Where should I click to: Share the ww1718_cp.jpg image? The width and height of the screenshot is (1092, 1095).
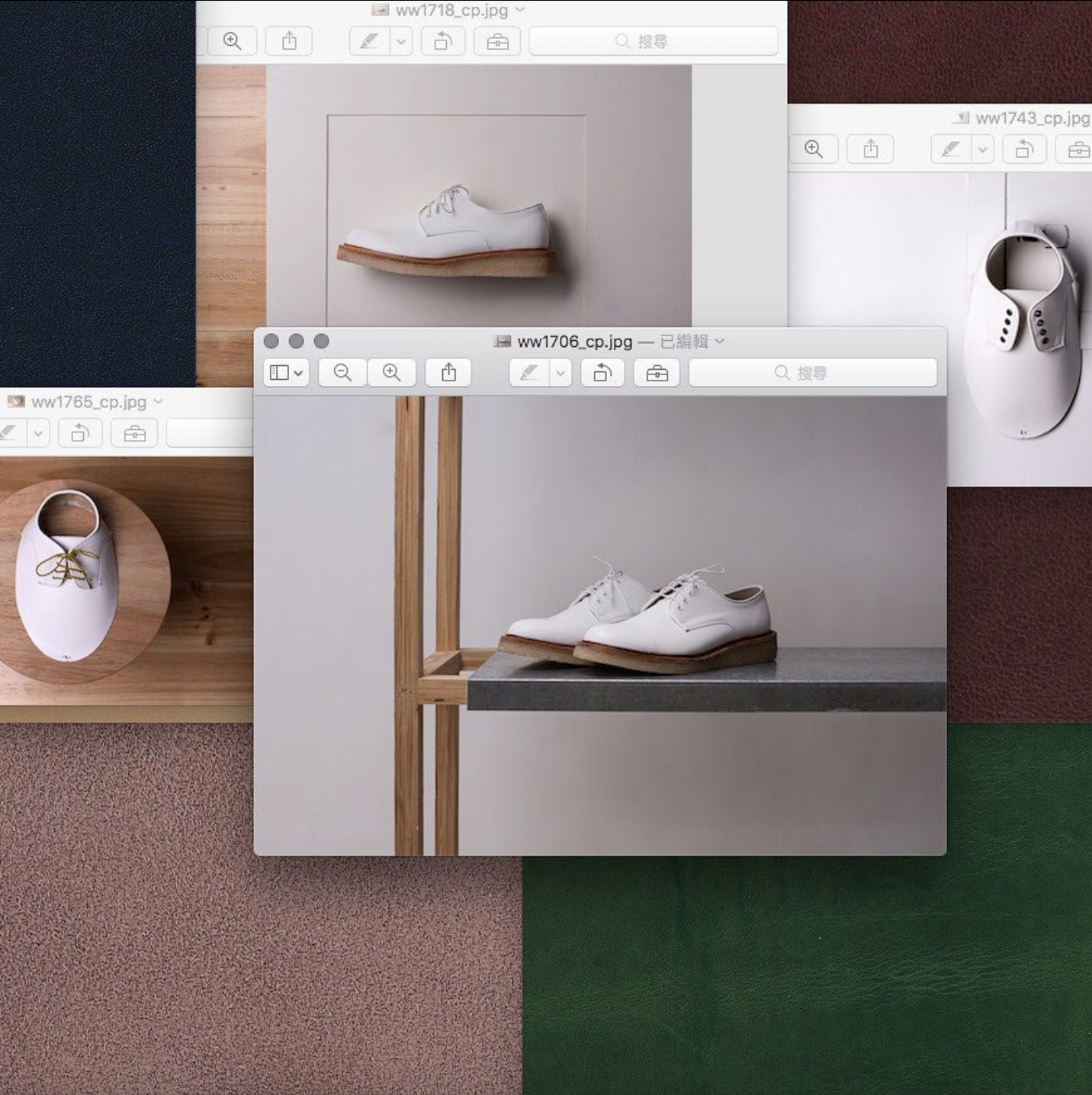289,41
